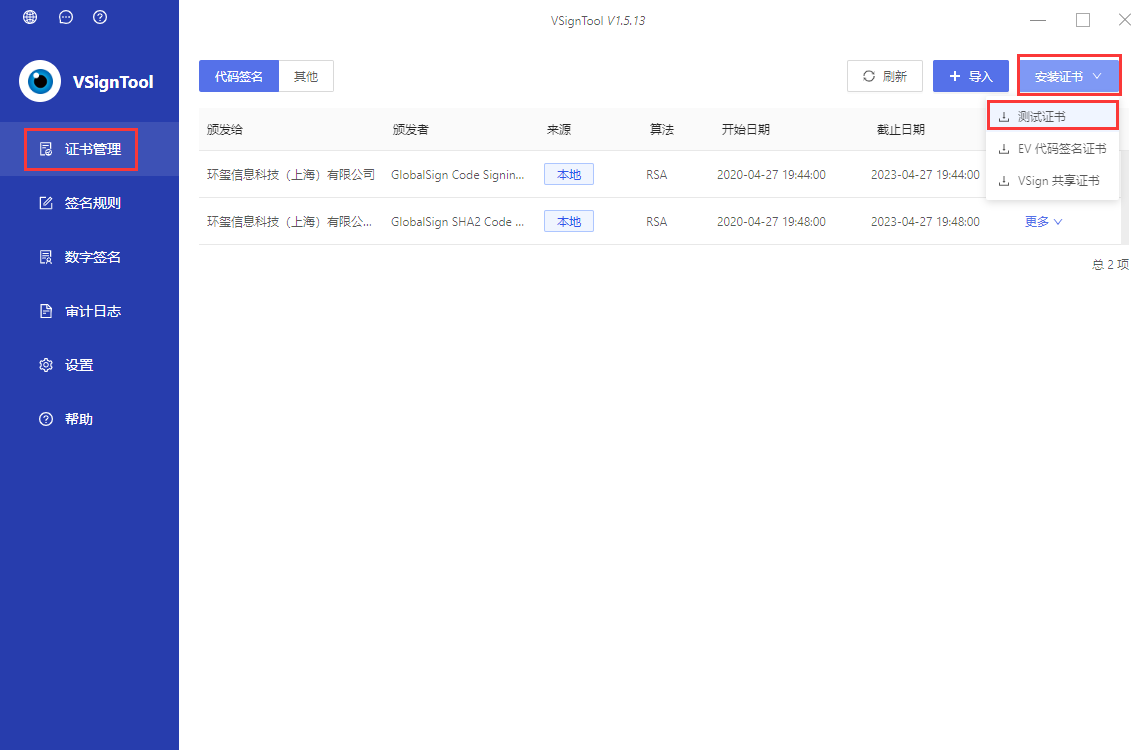Switch to the 代码签名 tab

coord(239,76)
